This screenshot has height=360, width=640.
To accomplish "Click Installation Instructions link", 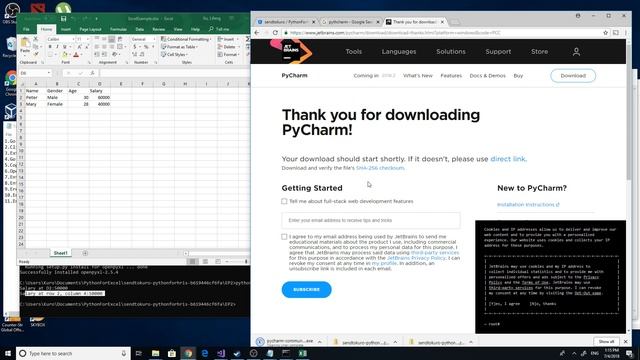I will (x=528, y=204).
